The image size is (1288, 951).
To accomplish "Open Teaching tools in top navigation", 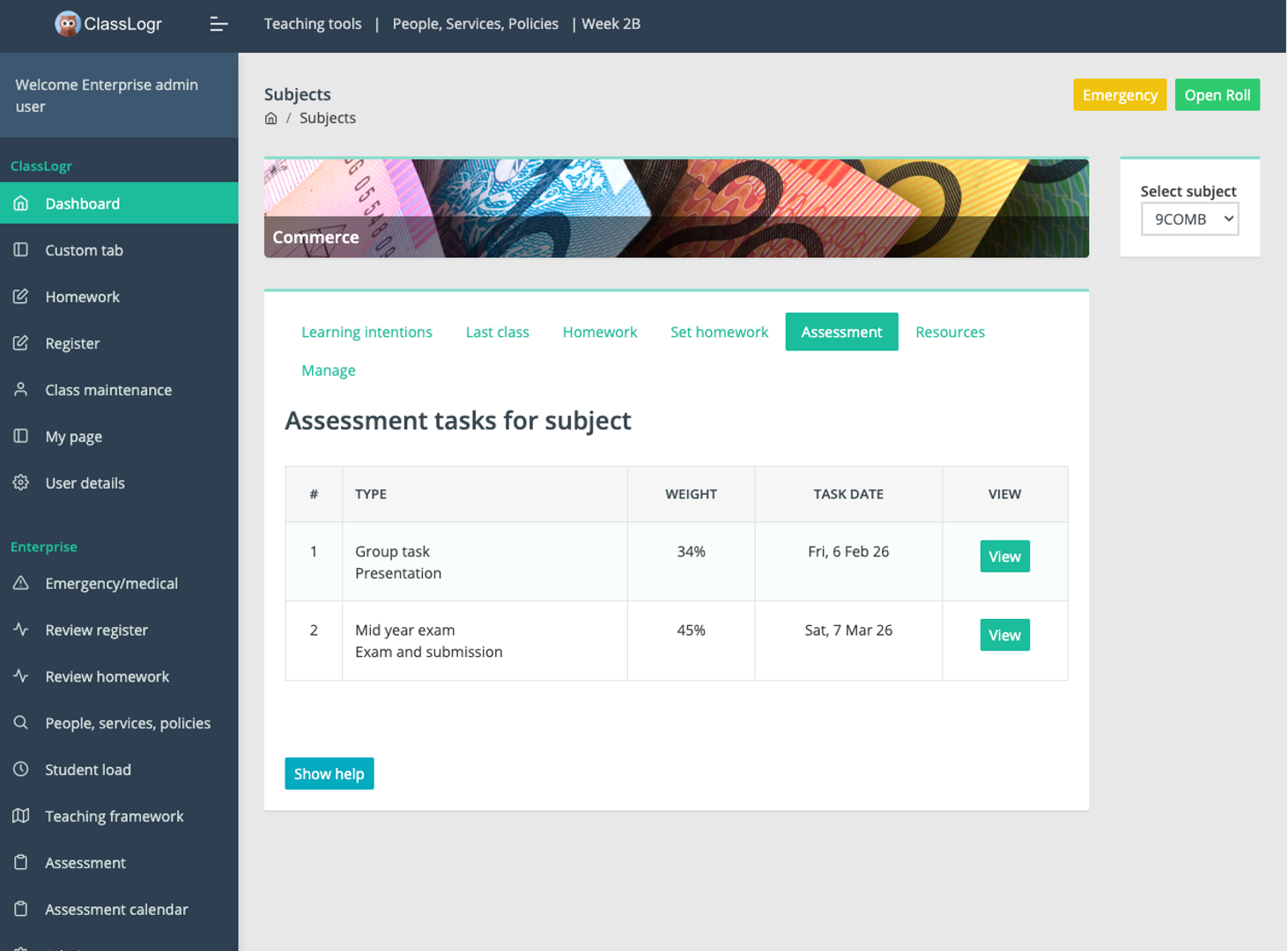I will tap(313, 24).
